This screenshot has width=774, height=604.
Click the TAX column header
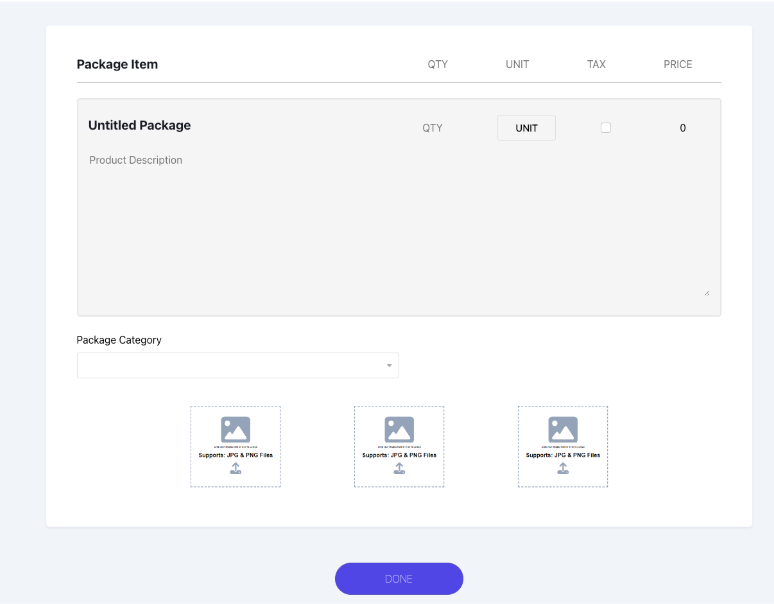[596, 64]
